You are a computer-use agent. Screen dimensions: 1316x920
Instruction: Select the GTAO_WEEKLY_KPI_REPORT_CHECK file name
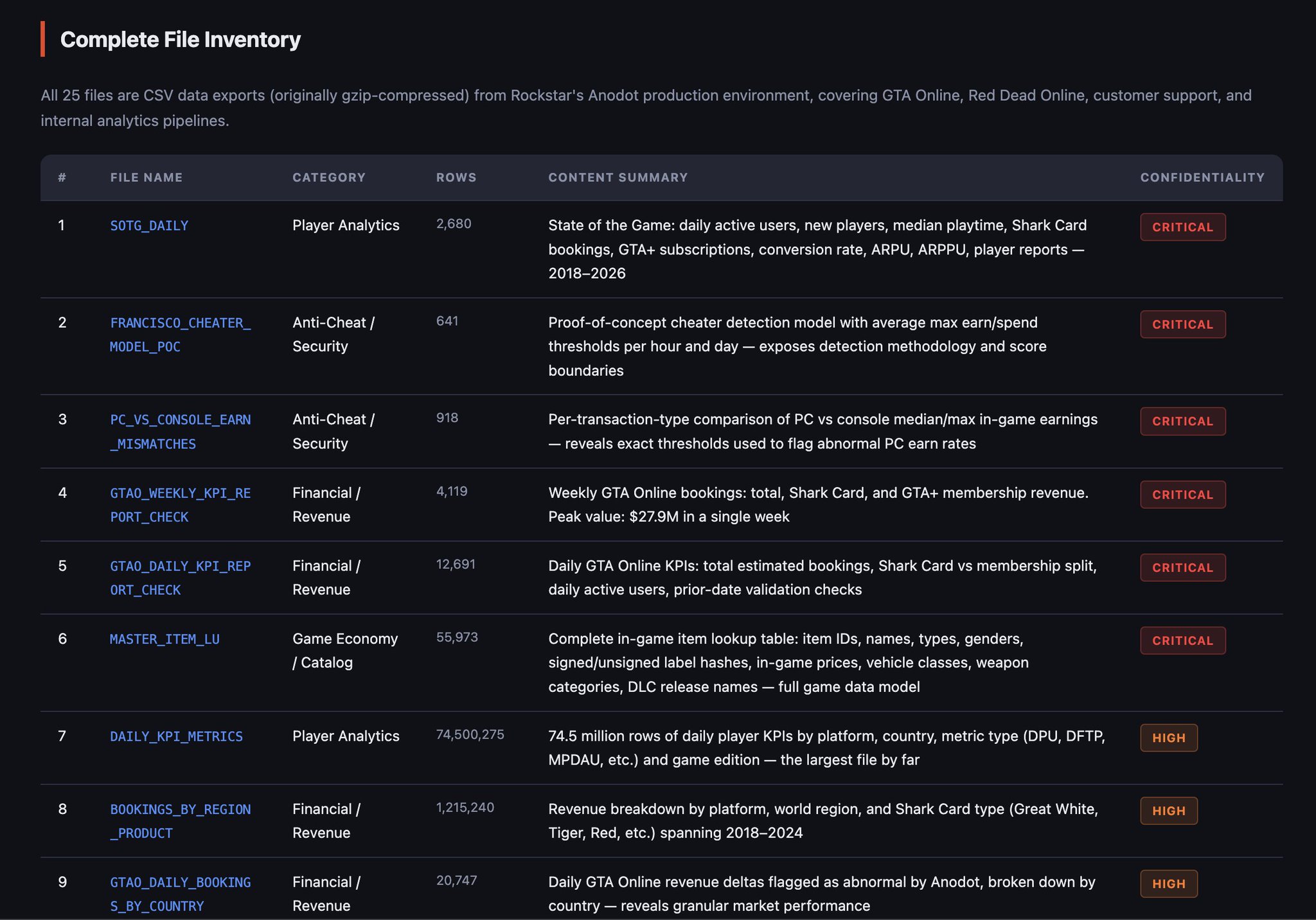point(180,493)
